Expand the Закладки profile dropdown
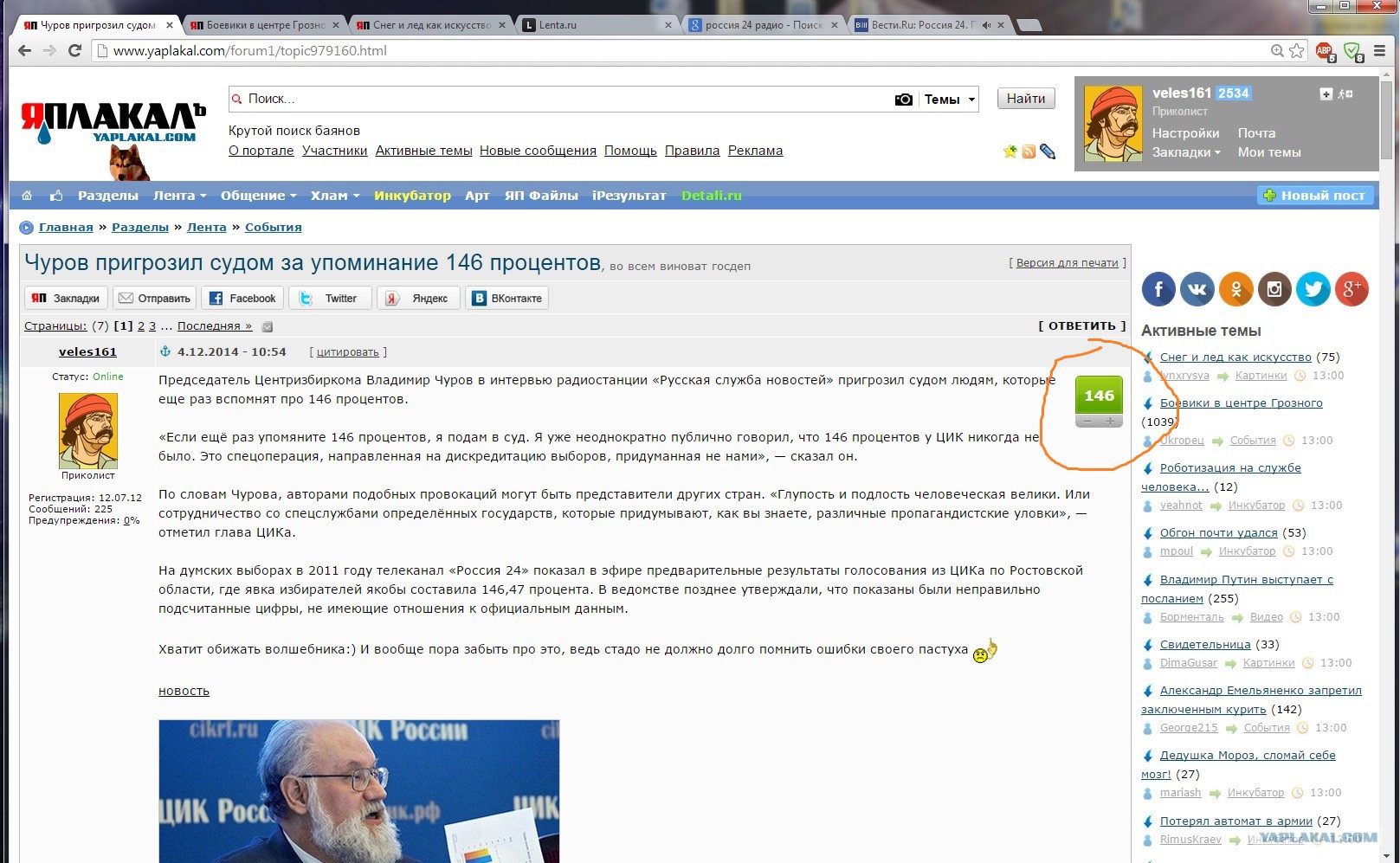Viewport: 1400px width, 863px height. [x=1186, y=152]
